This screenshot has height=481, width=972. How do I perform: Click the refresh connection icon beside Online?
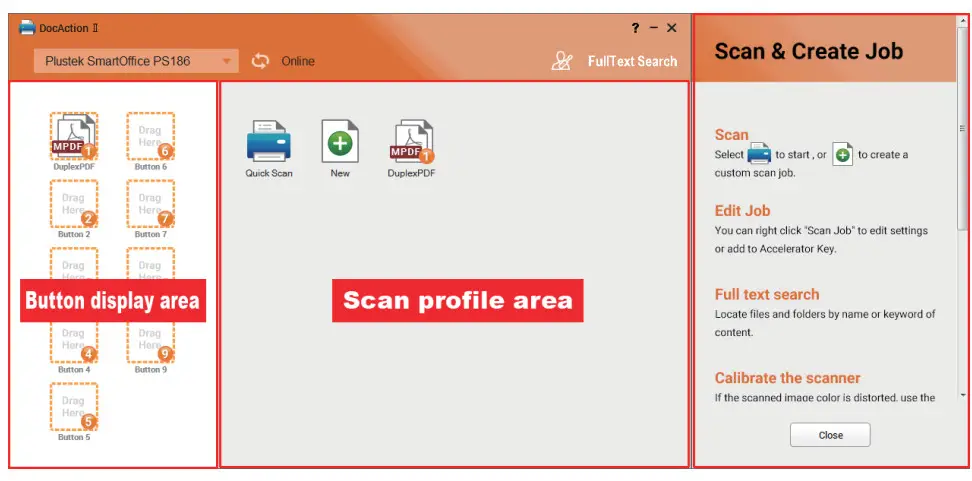(260, 61)
